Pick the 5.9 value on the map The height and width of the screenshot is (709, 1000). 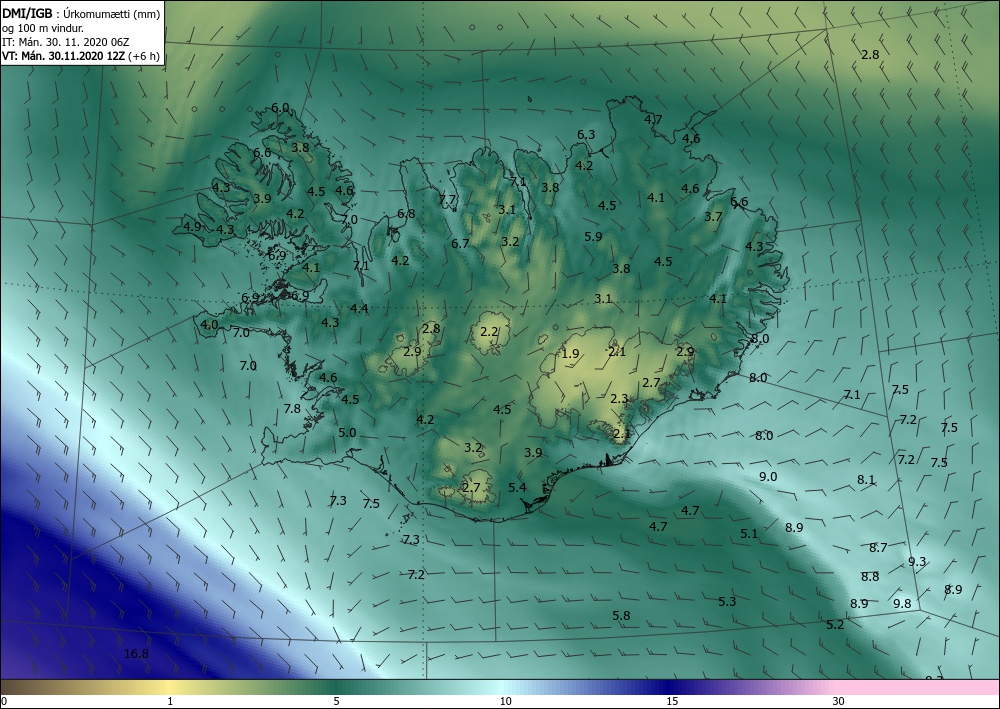tap(593, 237)
